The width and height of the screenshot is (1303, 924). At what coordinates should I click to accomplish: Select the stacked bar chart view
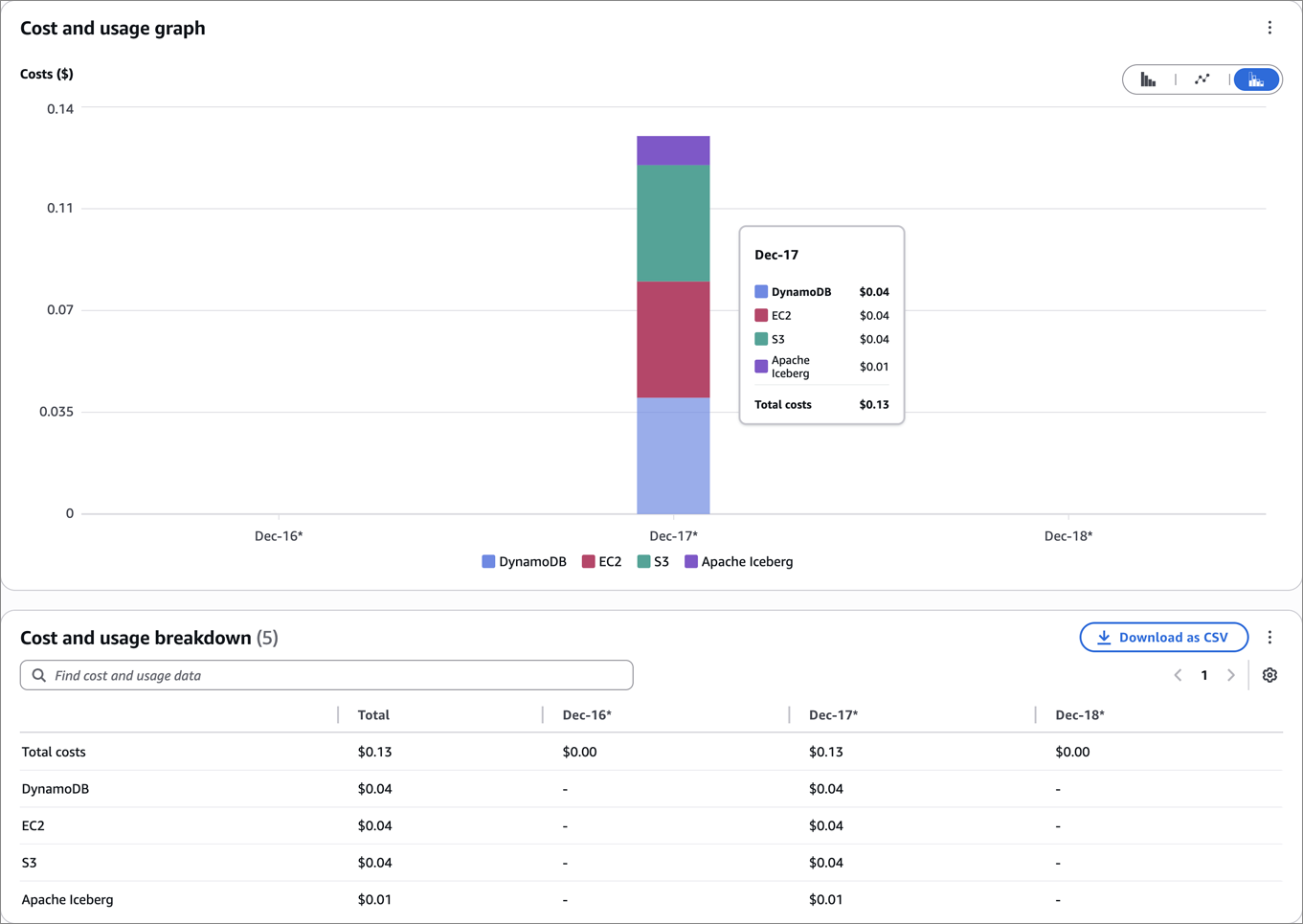coord(1255,79)
